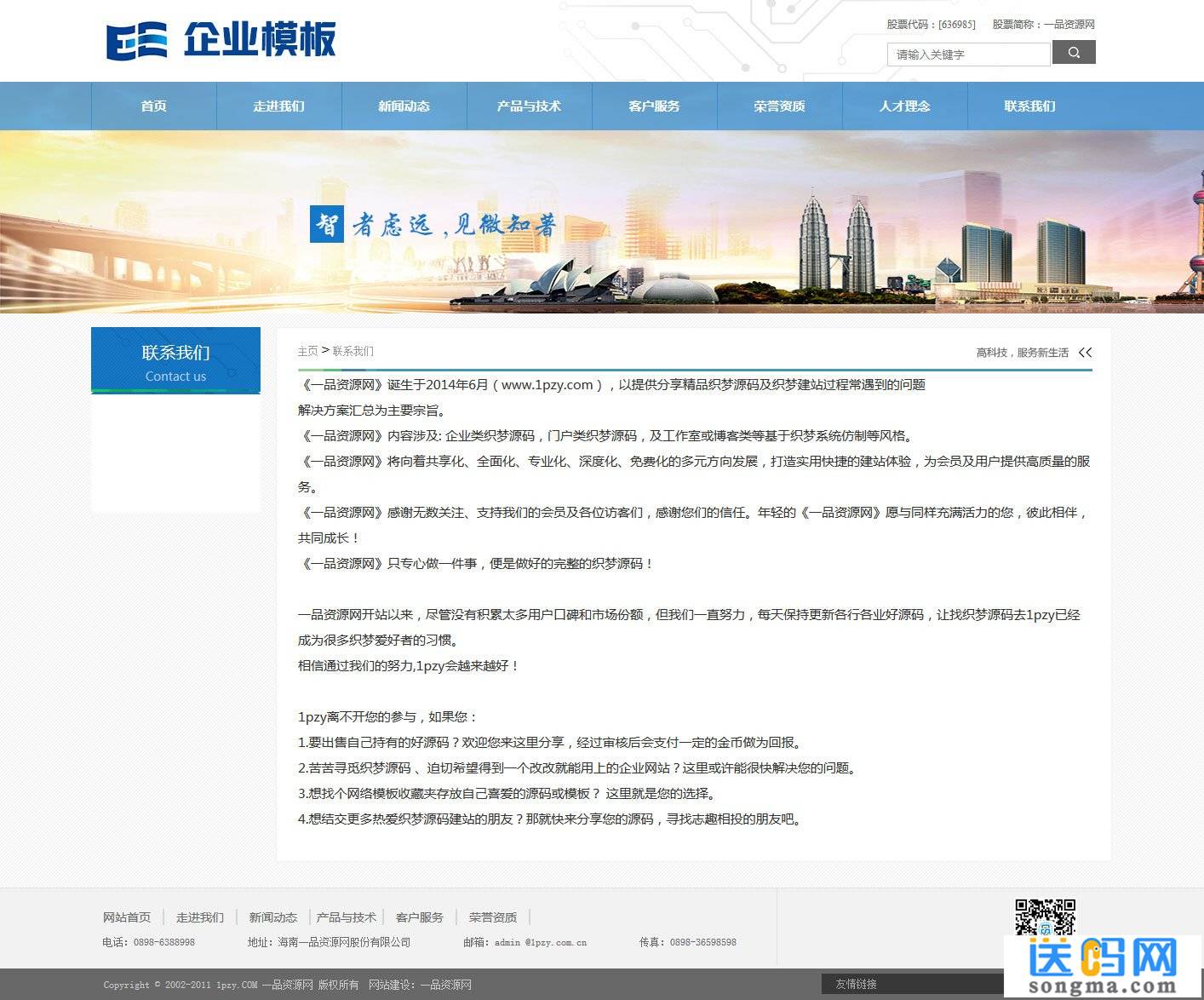Open the 客户服务 navigation item
Viewport: 1204px width, 1000px height.
(x=654, y=106)
